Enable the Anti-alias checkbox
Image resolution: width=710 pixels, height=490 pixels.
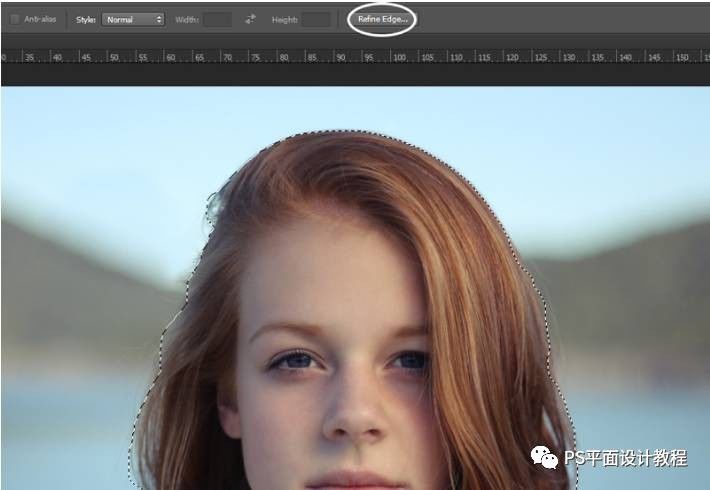15,19
